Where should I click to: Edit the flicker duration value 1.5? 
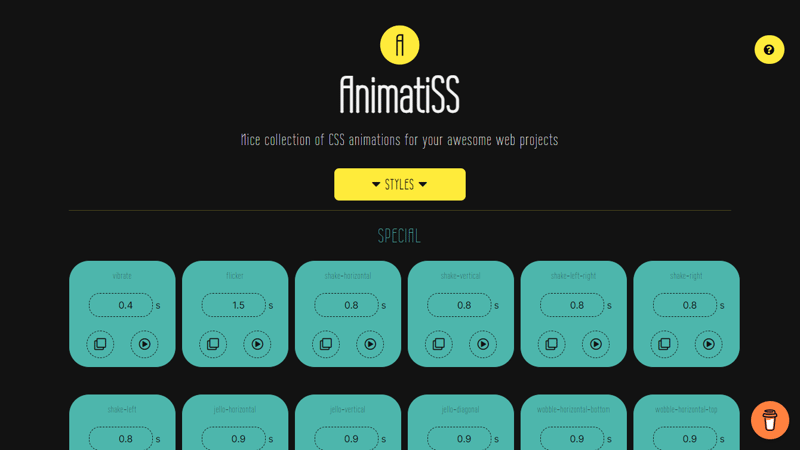(x=234, y=305)
